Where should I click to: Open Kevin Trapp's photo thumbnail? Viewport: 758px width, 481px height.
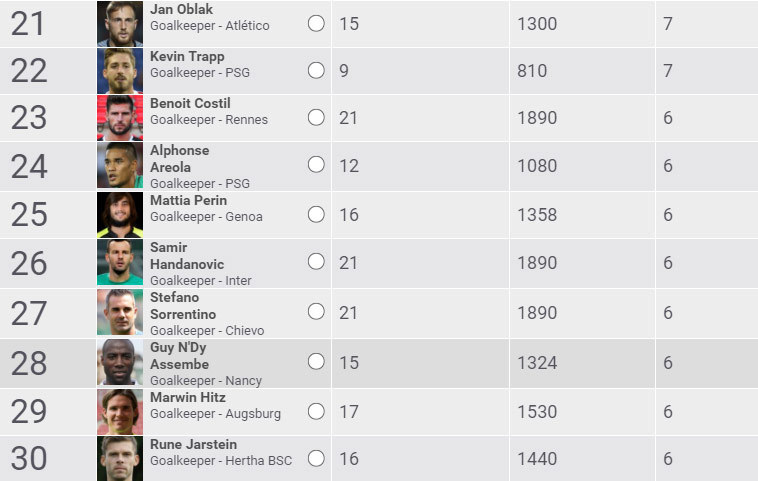click(120, 71)
